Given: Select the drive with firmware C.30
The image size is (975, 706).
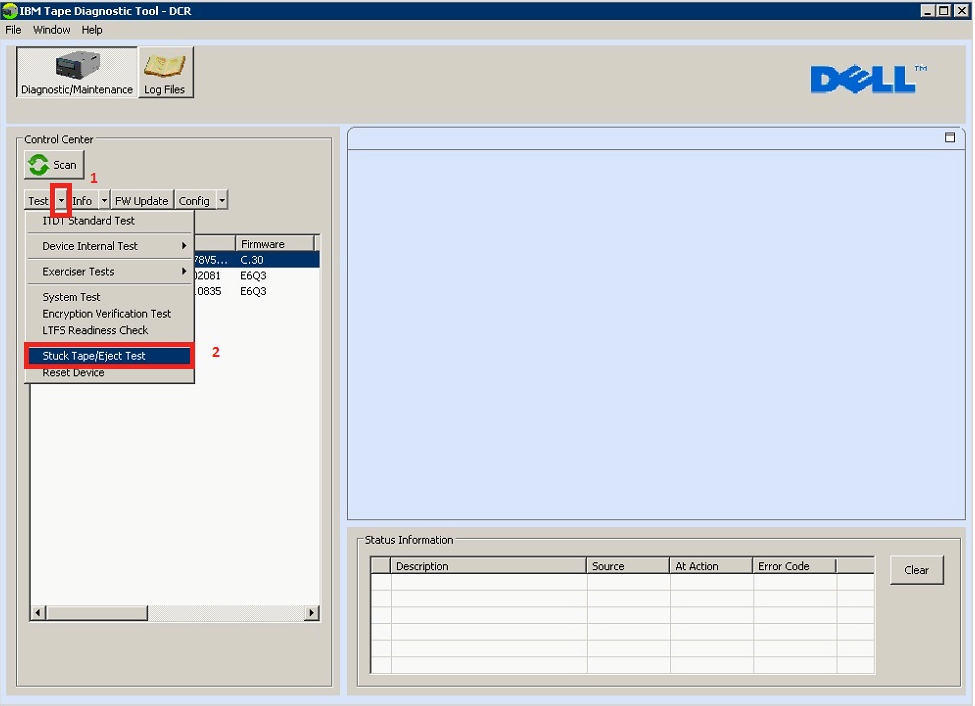Looking at the screenshot, I should (255, 258).
